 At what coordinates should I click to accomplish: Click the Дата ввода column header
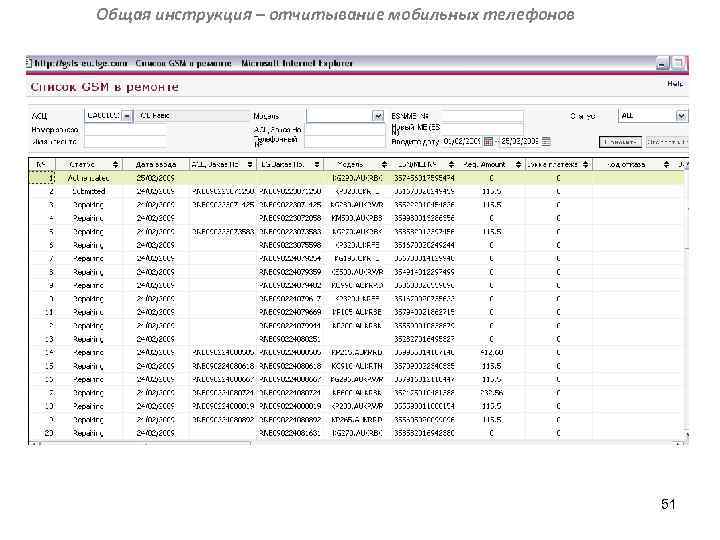(x=156, y=164)
